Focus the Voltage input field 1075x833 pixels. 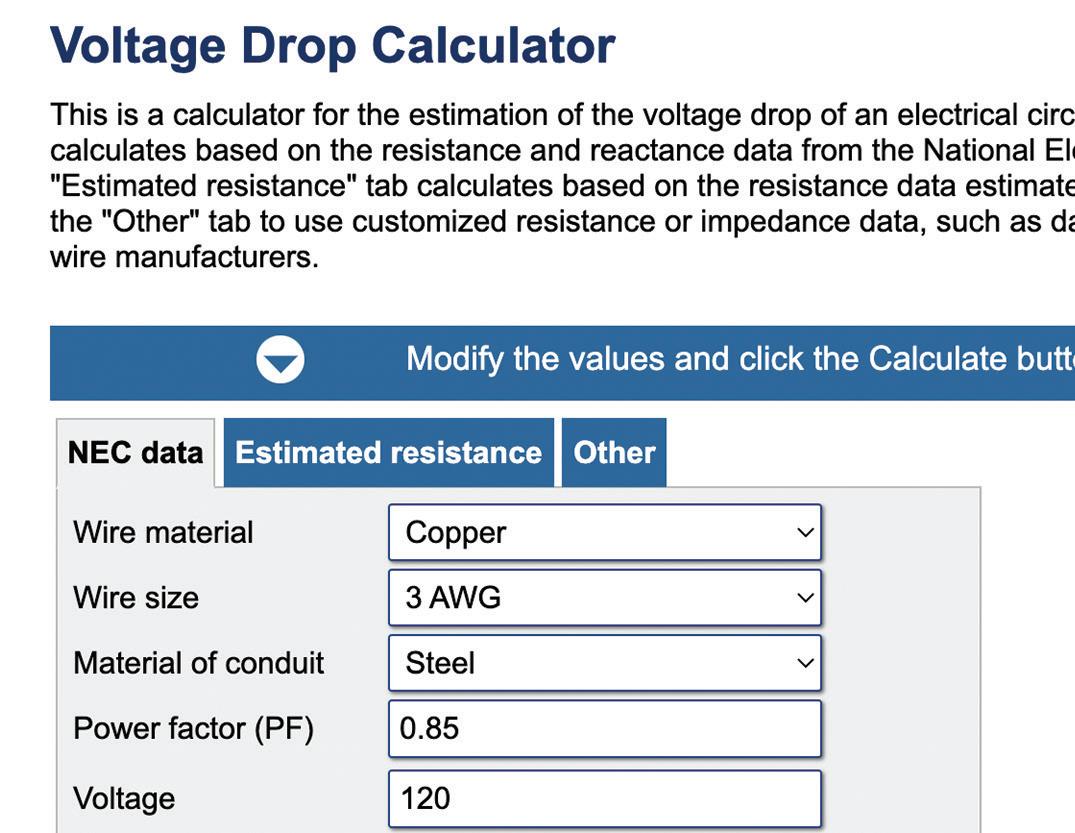pyautogui.click(x=603, y=798)
